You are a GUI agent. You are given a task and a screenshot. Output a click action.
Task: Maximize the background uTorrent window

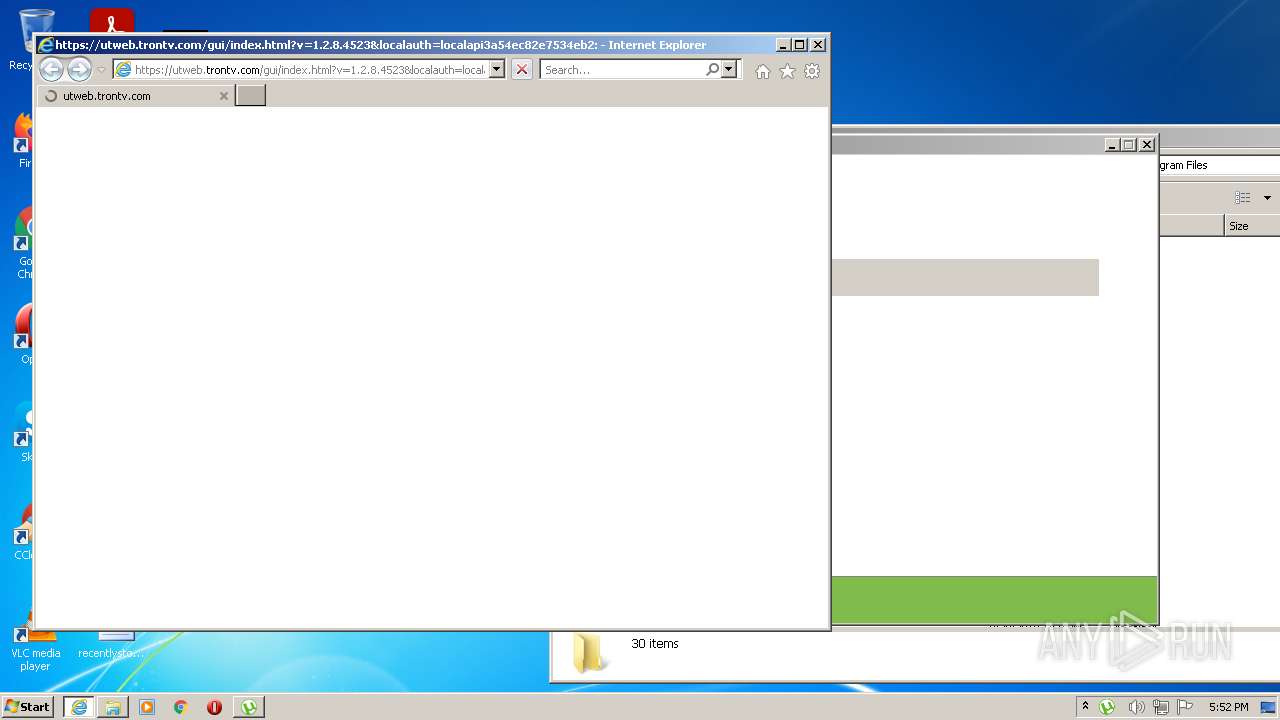(x=1129, y=145)
